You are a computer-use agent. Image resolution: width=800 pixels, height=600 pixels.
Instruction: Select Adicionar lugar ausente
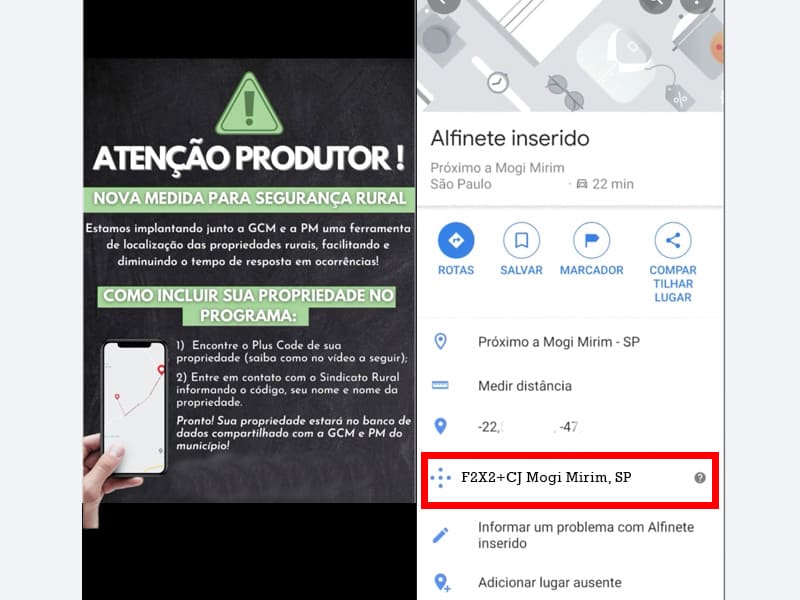[549, 583]
